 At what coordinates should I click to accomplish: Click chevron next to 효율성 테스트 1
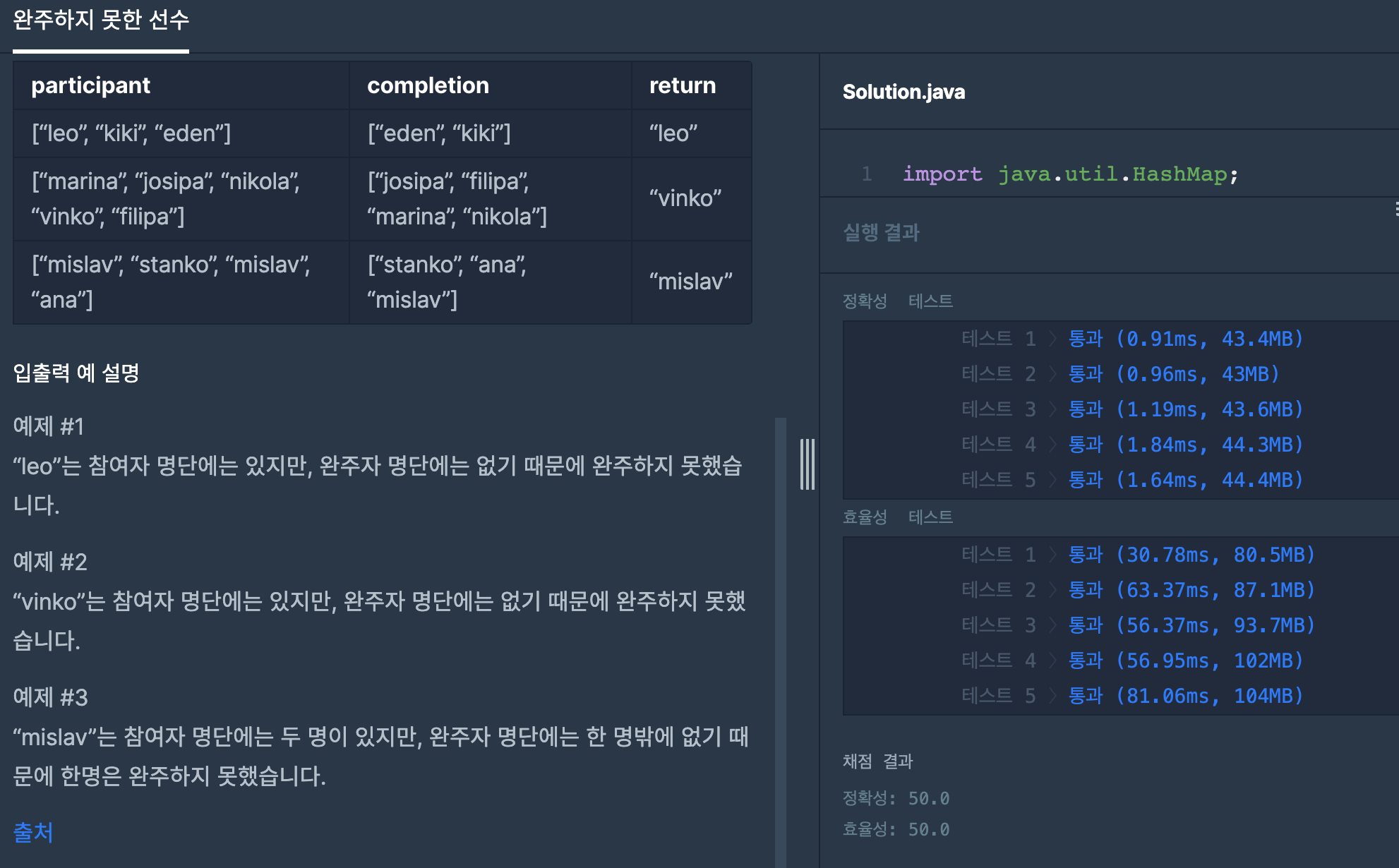click(x=1052, y=555)
